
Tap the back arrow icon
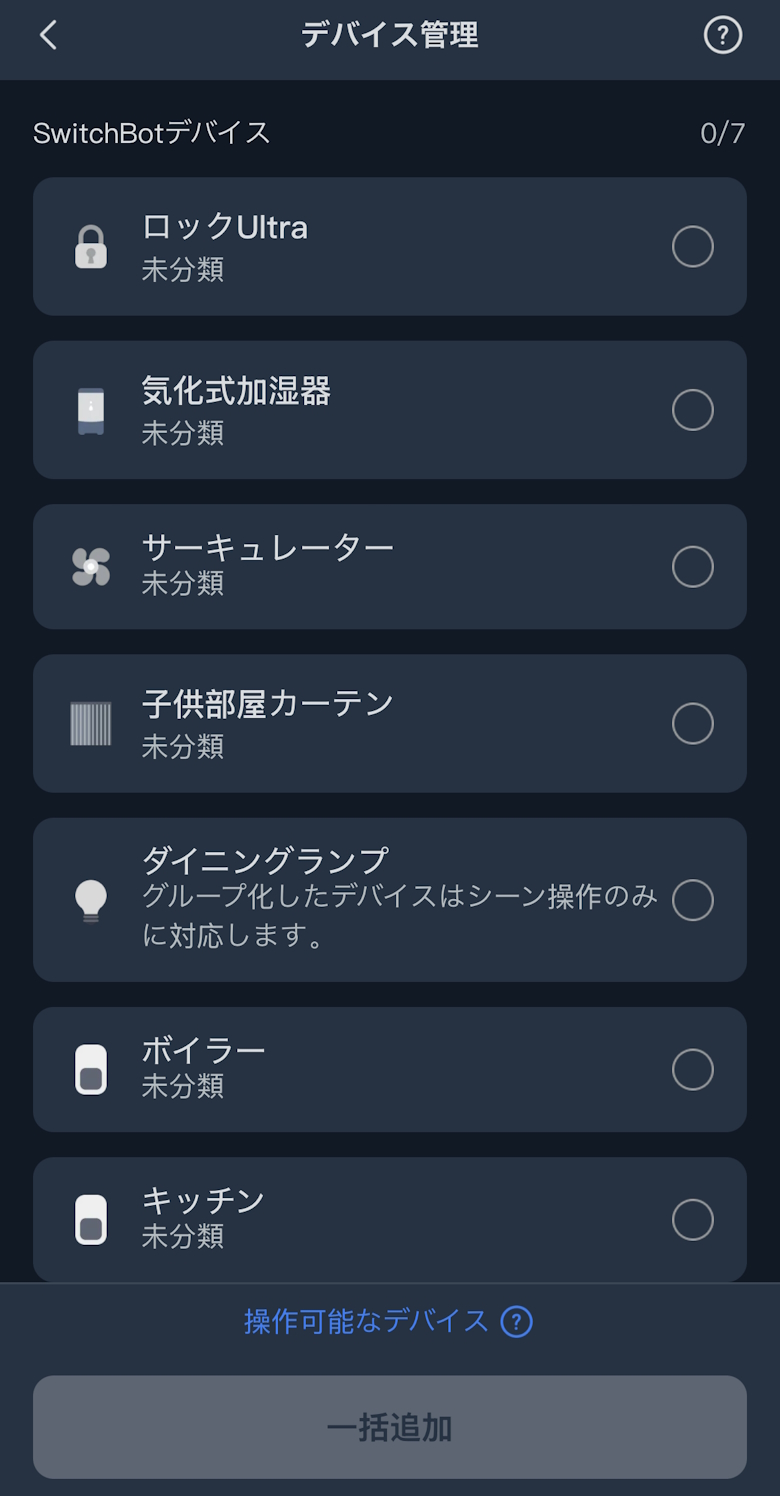tap(48, 36)
